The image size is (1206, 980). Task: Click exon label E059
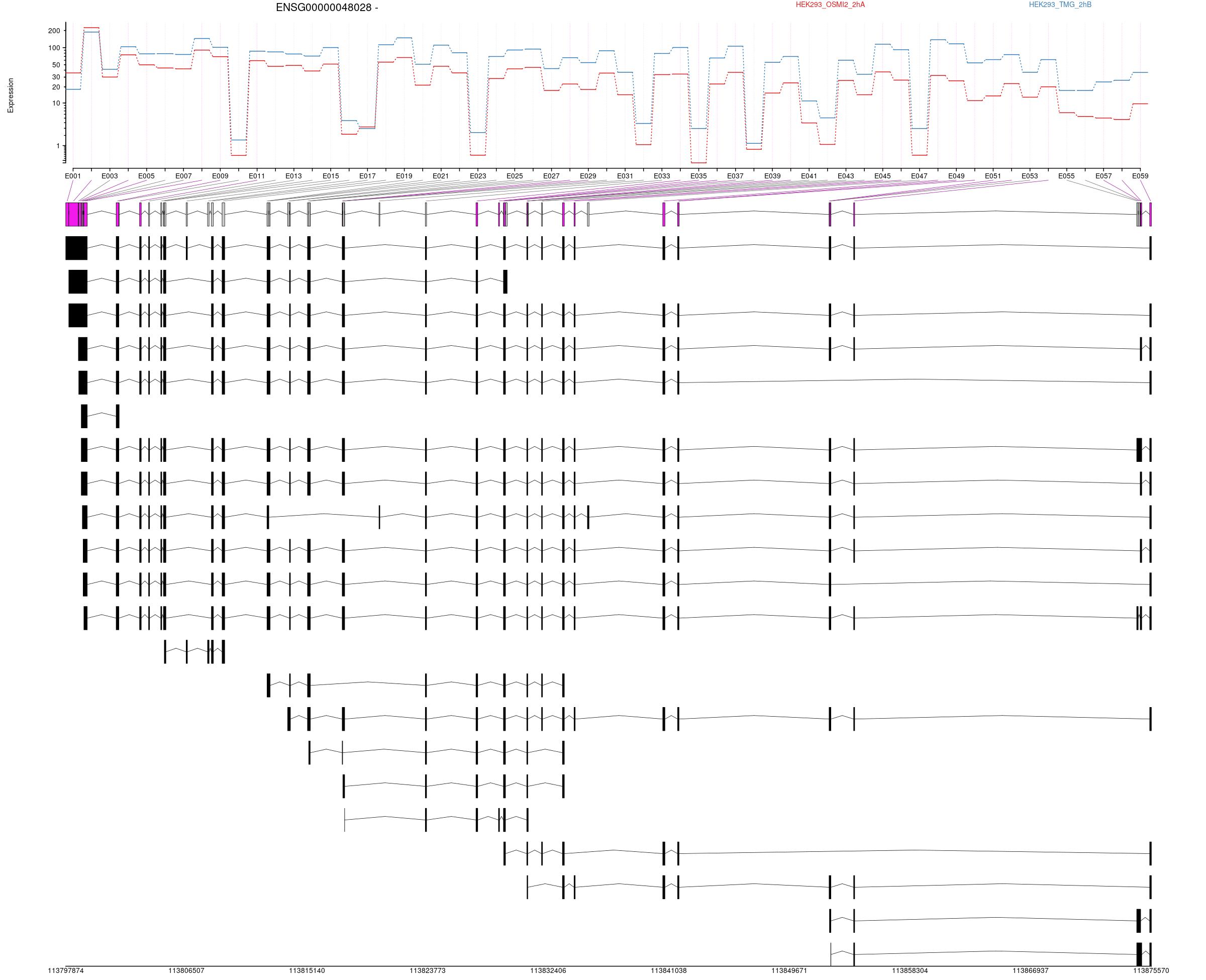(x=1141, y=176)
